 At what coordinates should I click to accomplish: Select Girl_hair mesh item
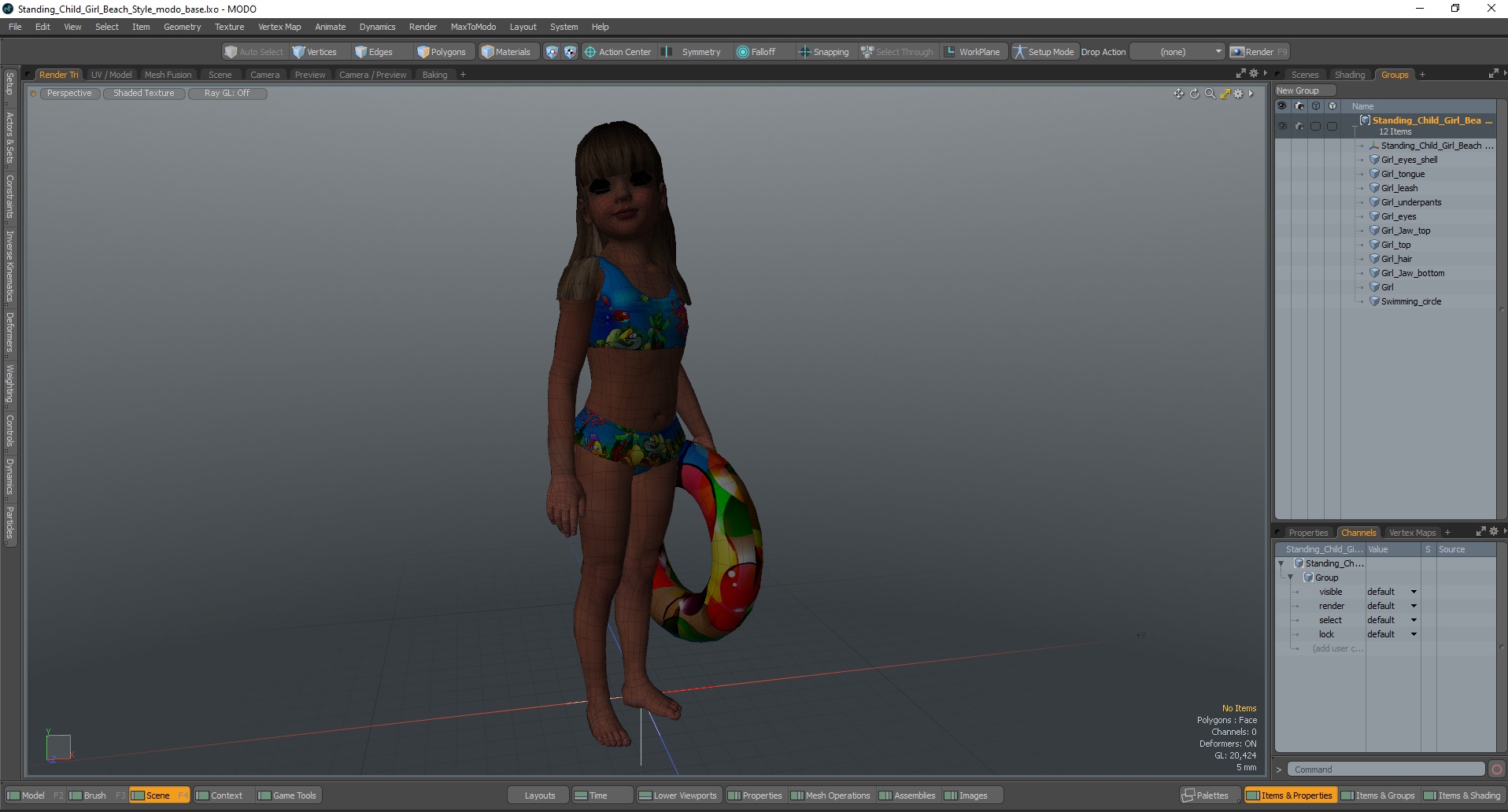click(x=1396, y=259)
